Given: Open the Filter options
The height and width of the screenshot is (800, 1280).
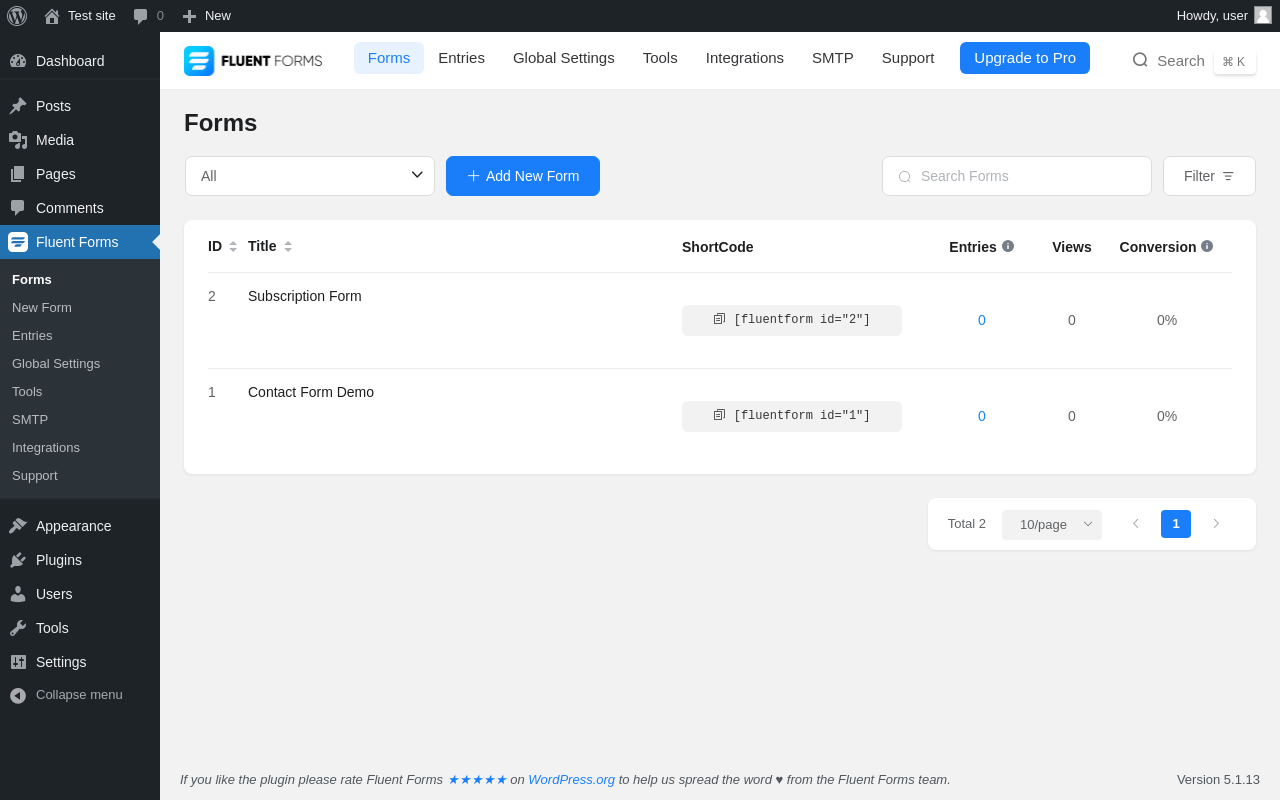Looking at the screenshot, I should click(1209, 176).
